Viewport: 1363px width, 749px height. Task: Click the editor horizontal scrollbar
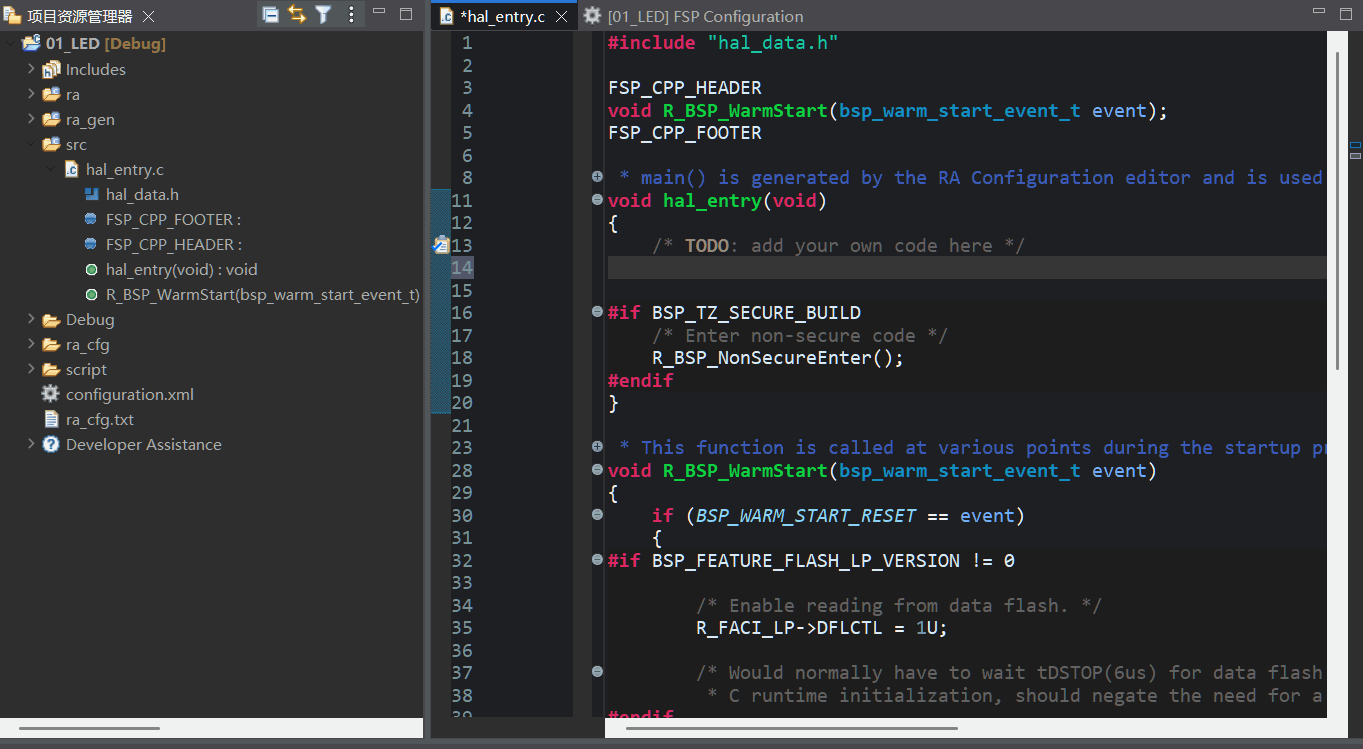791,727
